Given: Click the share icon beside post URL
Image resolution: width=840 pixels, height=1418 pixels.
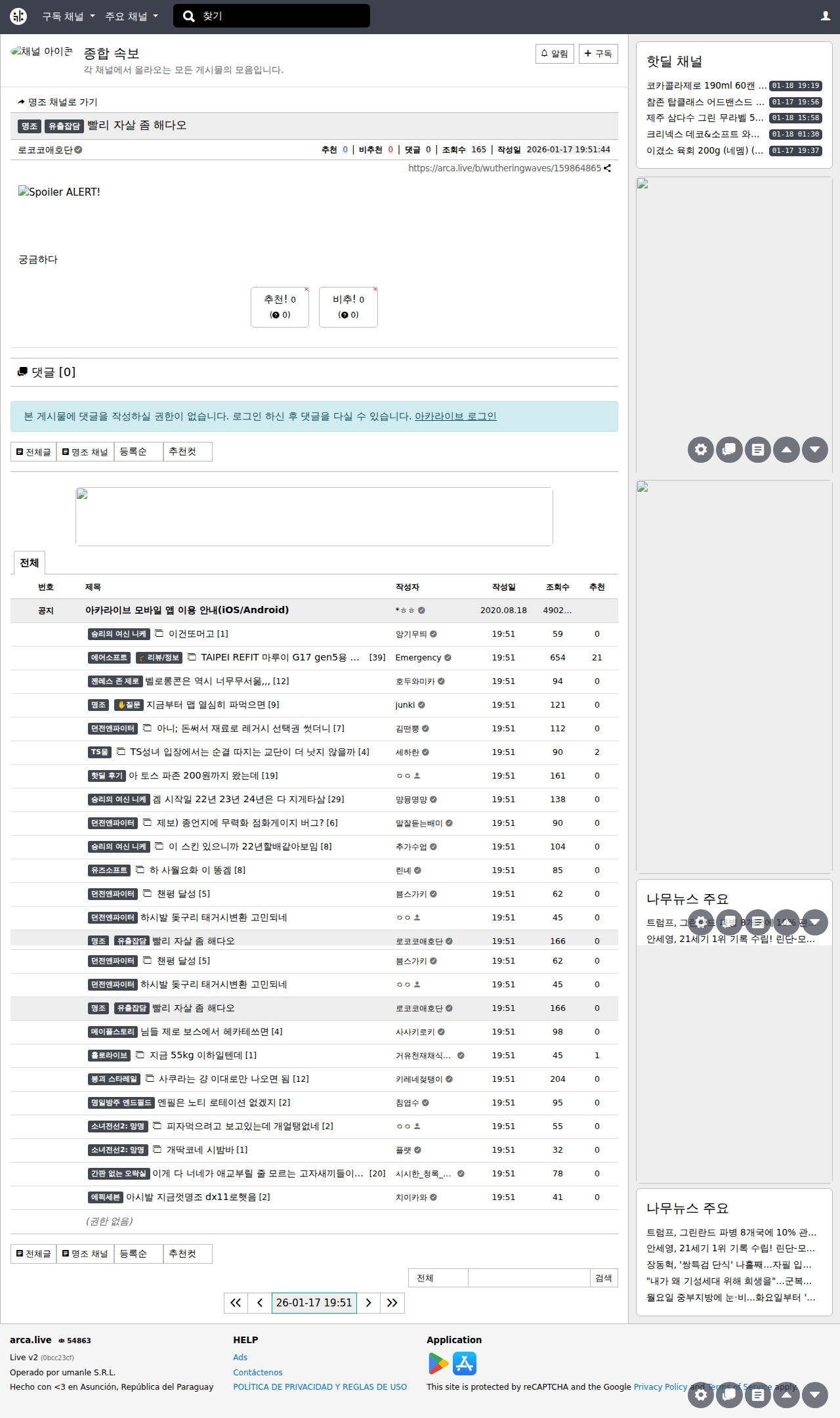Looking at the screenshot, I should 607,168.
